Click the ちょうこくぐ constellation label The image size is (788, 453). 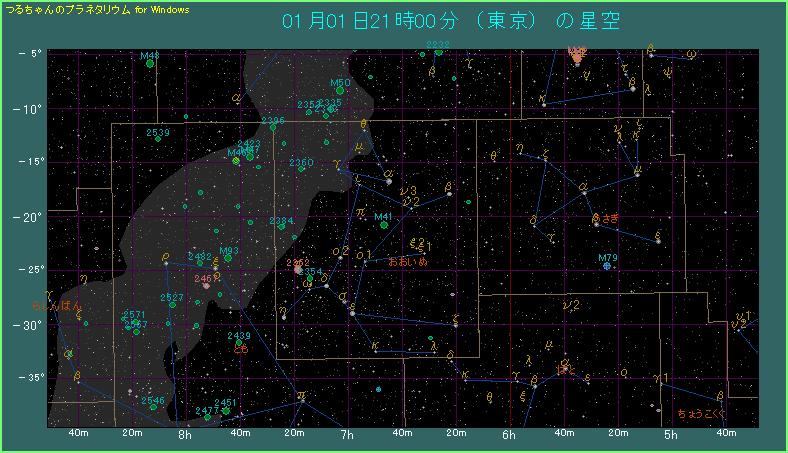tap(701, 412)
